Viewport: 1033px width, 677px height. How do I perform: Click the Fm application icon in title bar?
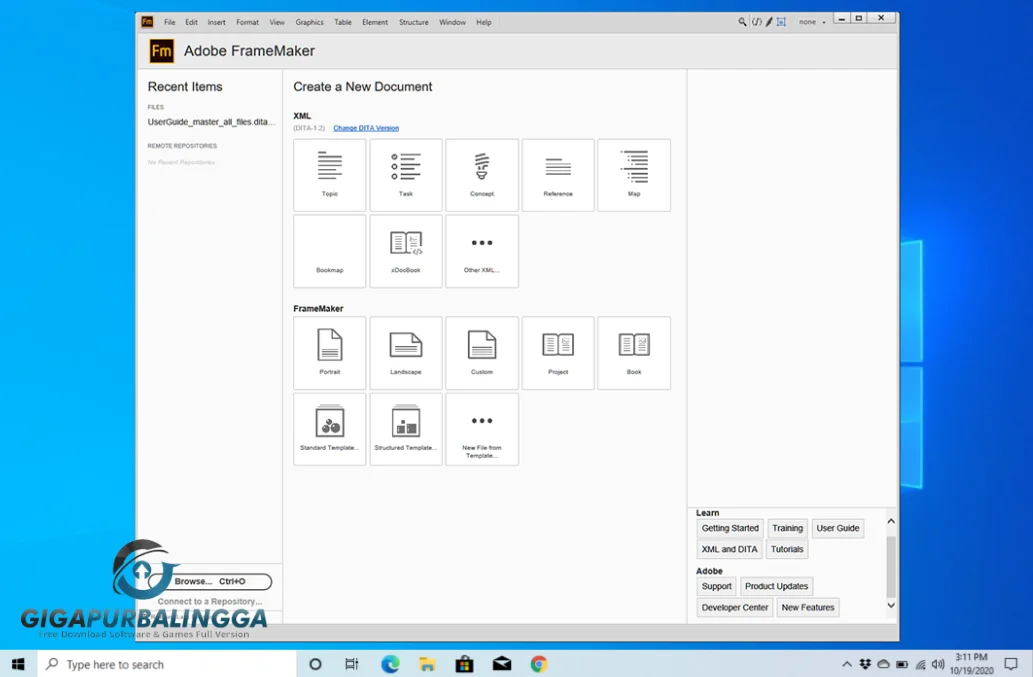[148, 22]
